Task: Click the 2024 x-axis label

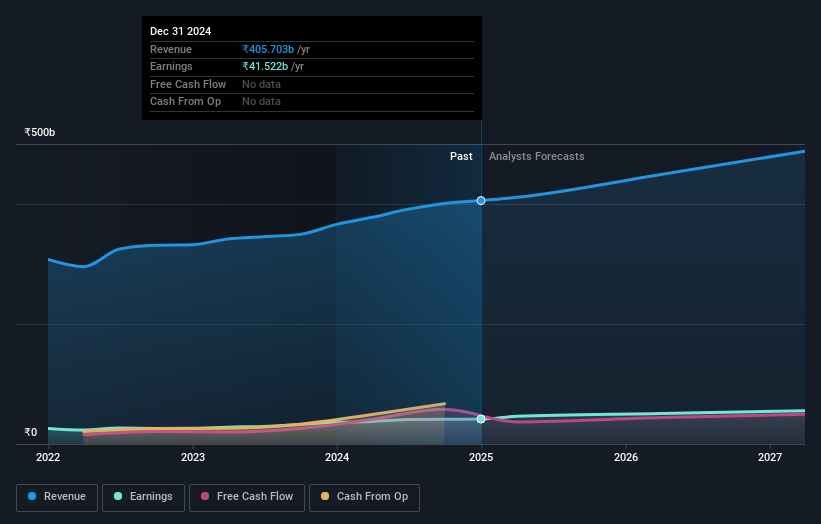Action: pyautogui.click(x=337, y=457)
